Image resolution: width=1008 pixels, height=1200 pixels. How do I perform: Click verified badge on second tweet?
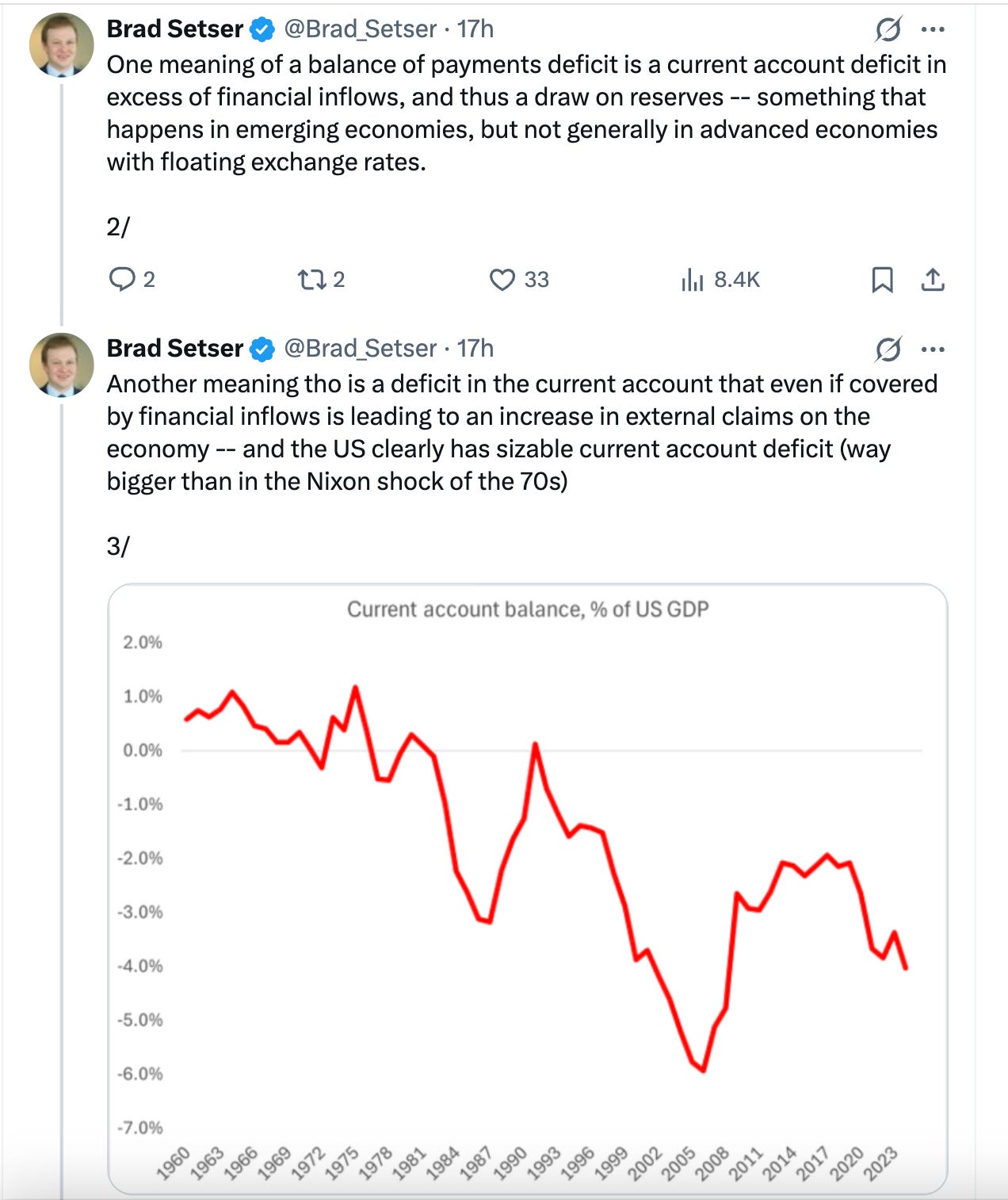[262, 349]
